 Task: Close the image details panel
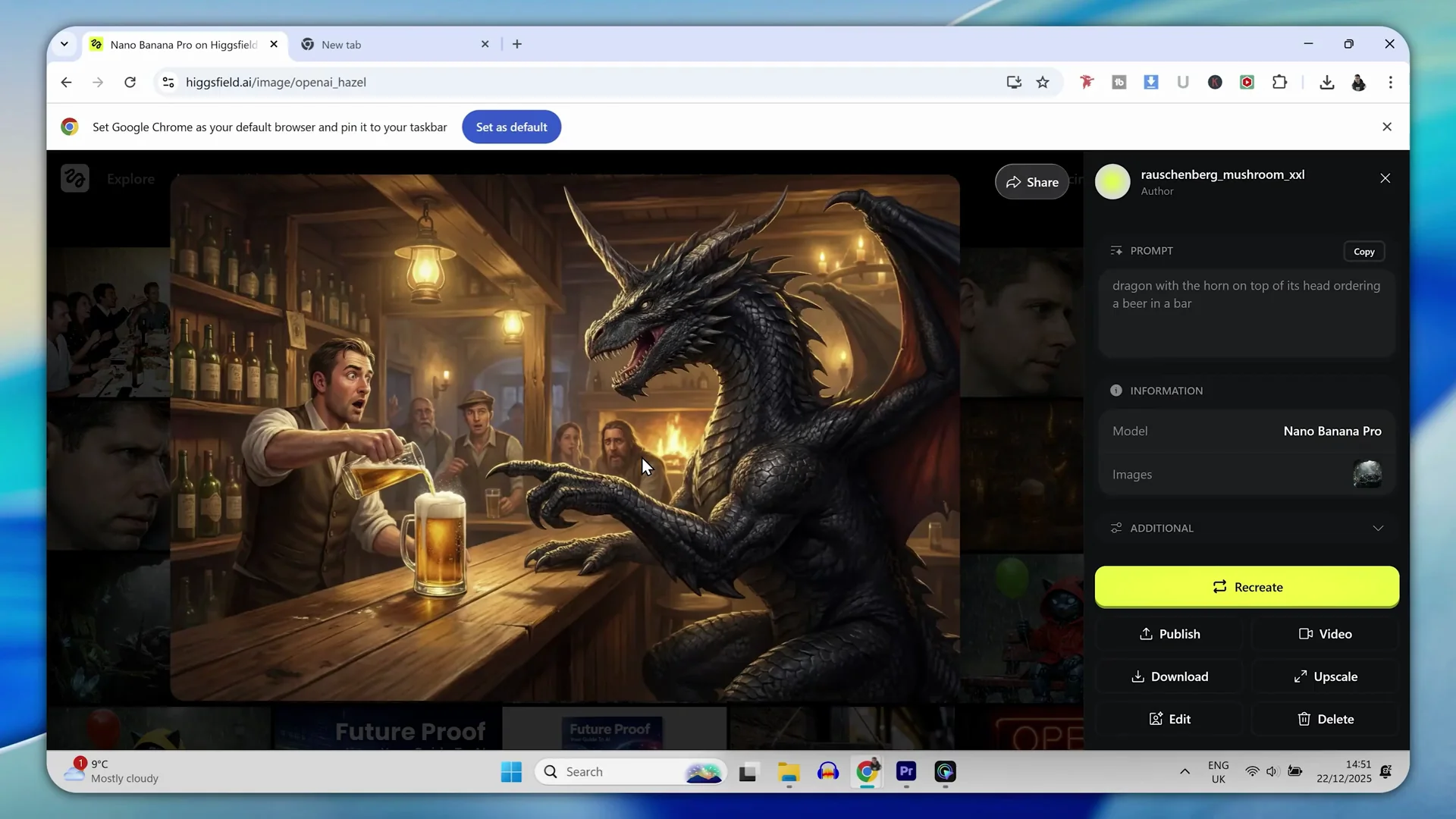[1385, 178]
